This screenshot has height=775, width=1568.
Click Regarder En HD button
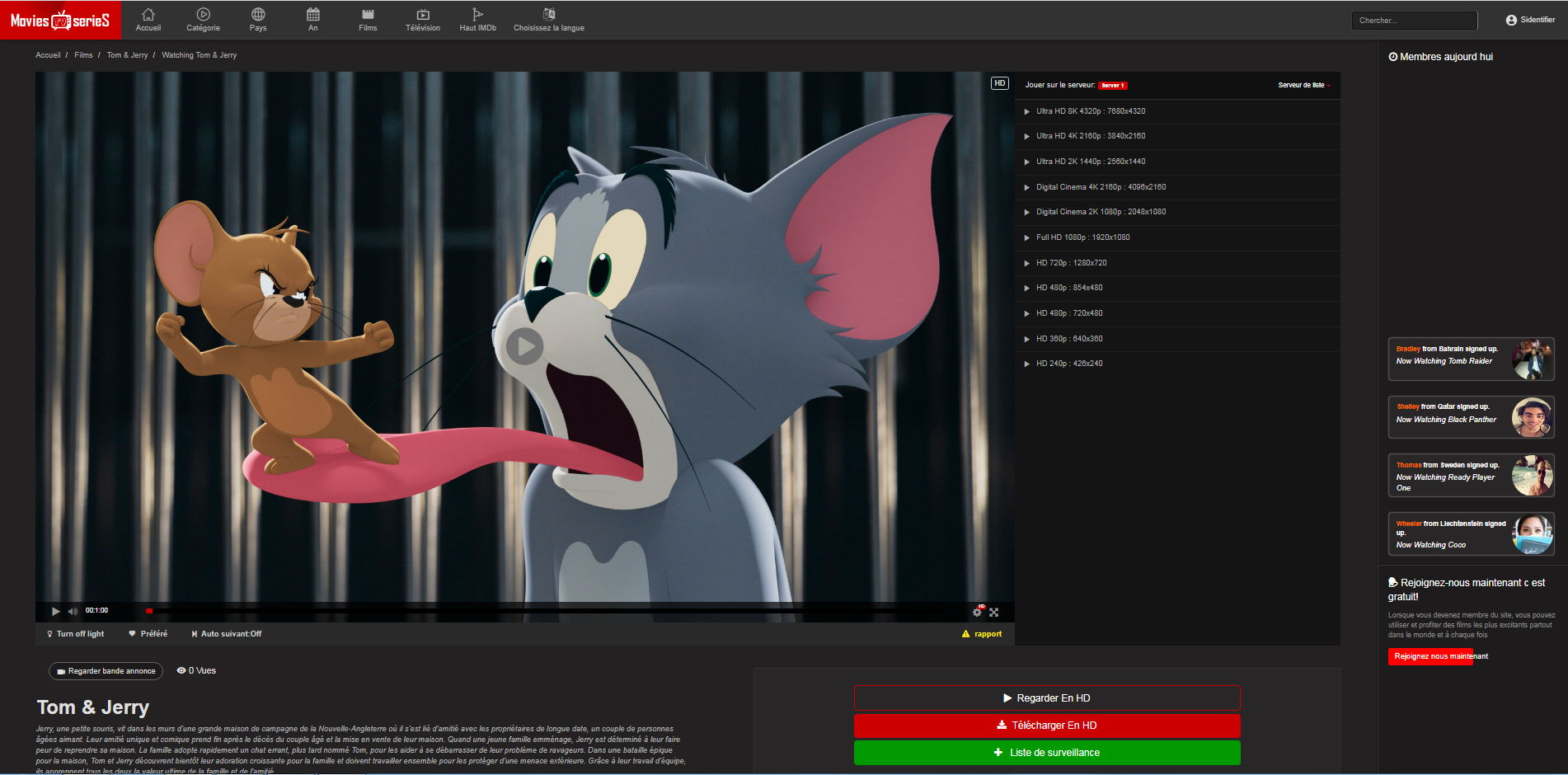point(1047,698)
